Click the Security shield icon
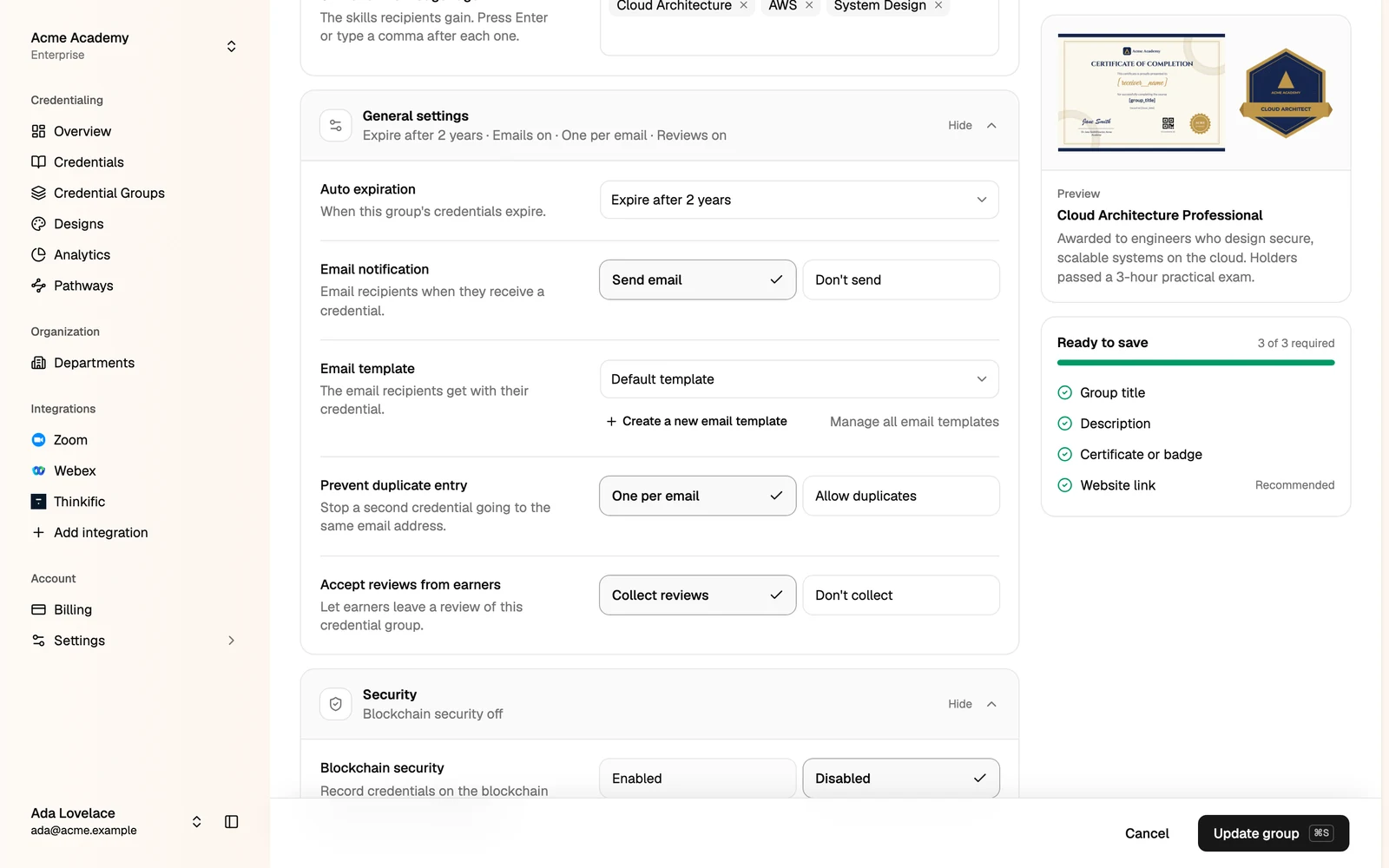This screenshot has height=868, width=1389. (x=336, y=704)
